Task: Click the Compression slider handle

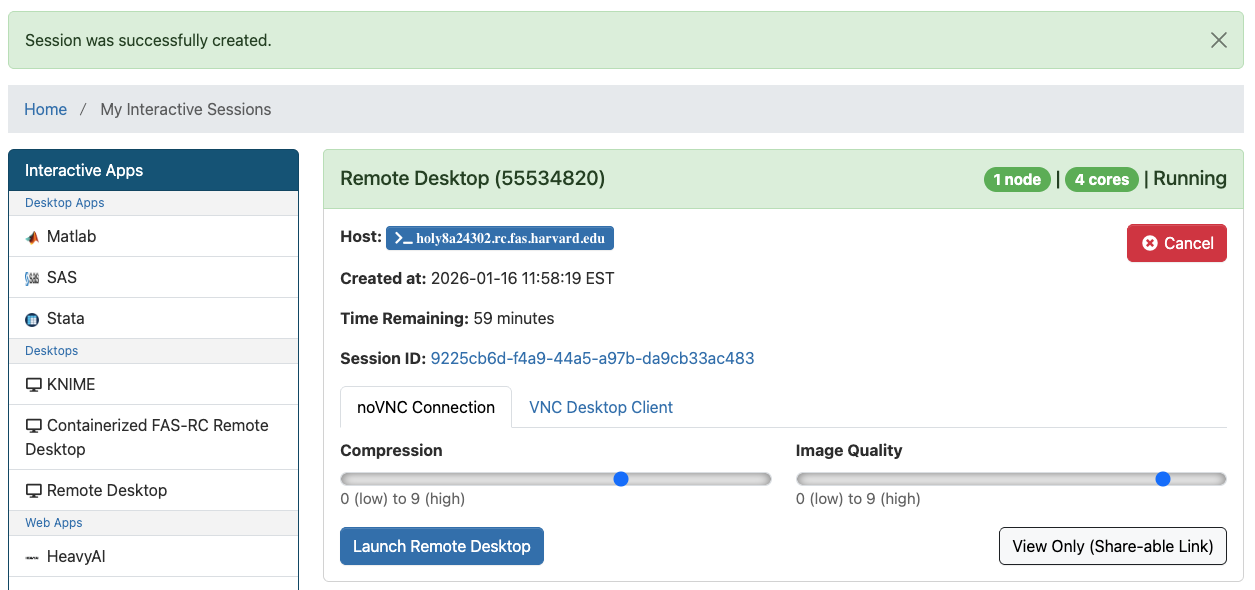Action: [620, 479]
